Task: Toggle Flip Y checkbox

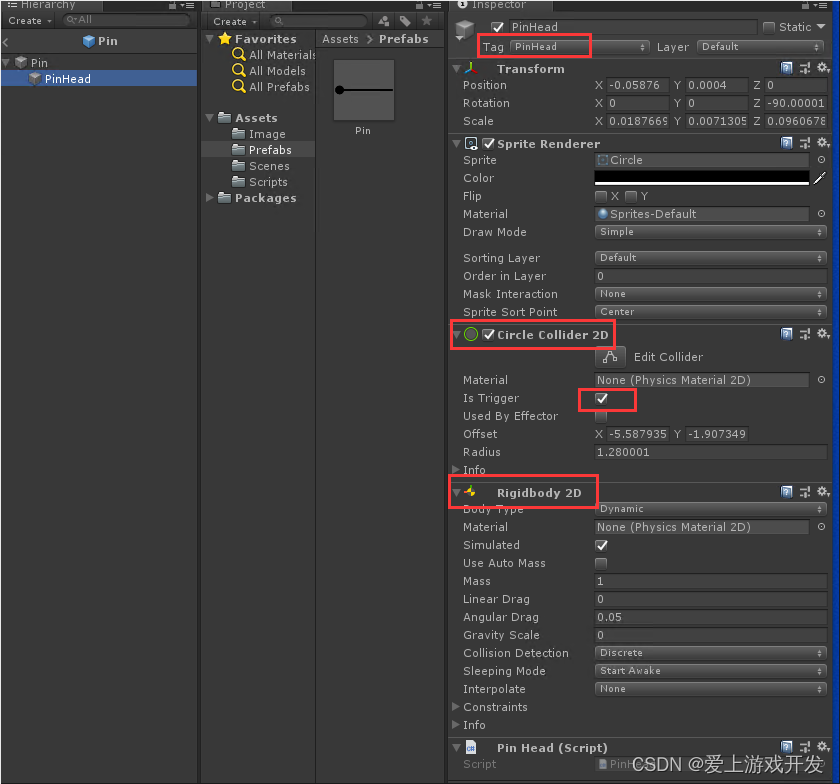Action: pyautogui.click(x=631, y=196)
